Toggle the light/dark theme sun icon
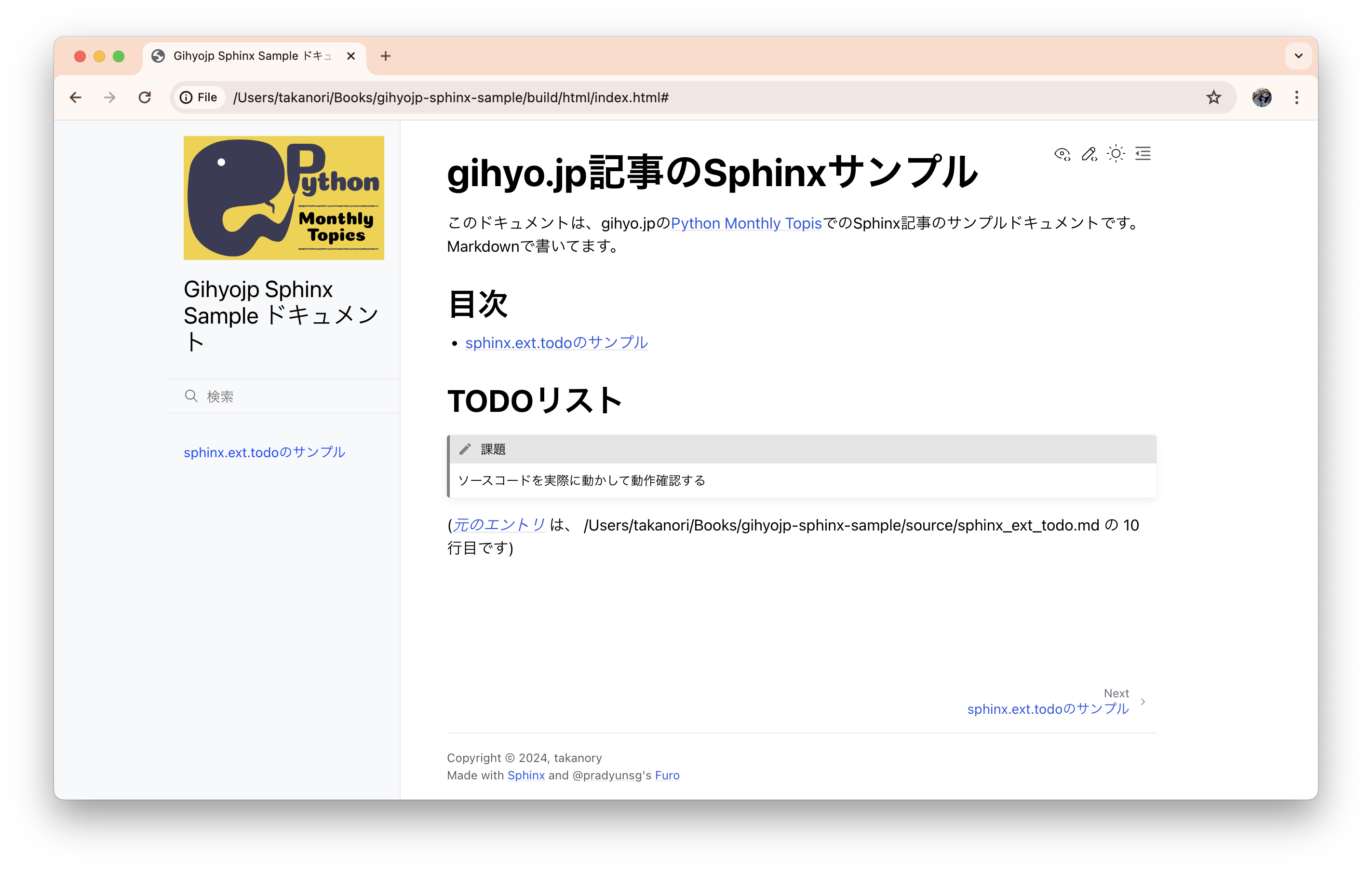 tap(1116, 154)
